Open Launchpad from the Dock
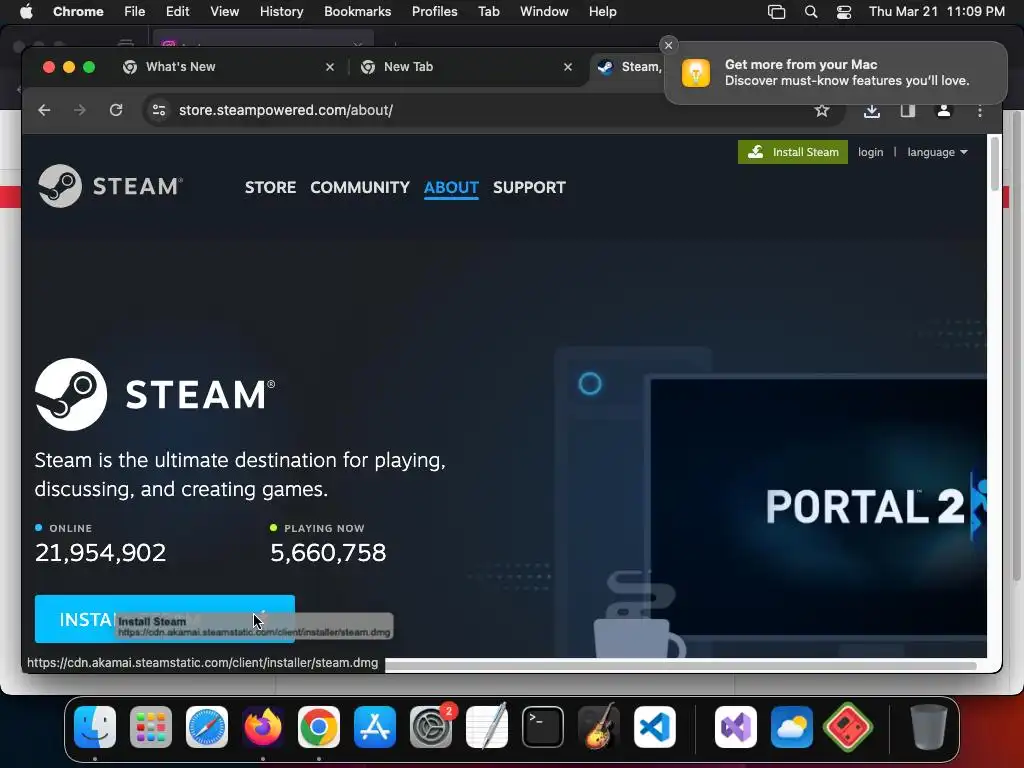Screen dimensions: 1024x768 click(151, 727)
